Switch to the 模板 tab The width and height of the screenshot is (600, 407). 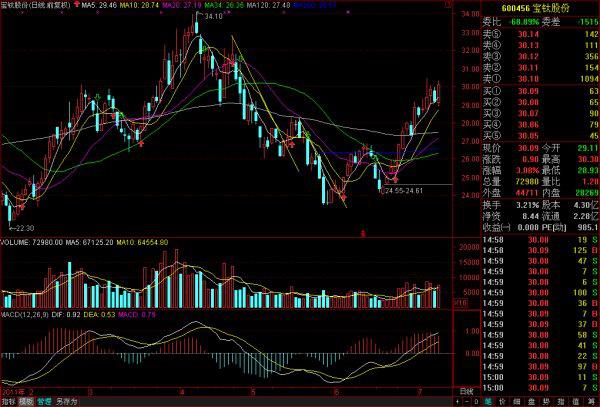coord(26,401)
